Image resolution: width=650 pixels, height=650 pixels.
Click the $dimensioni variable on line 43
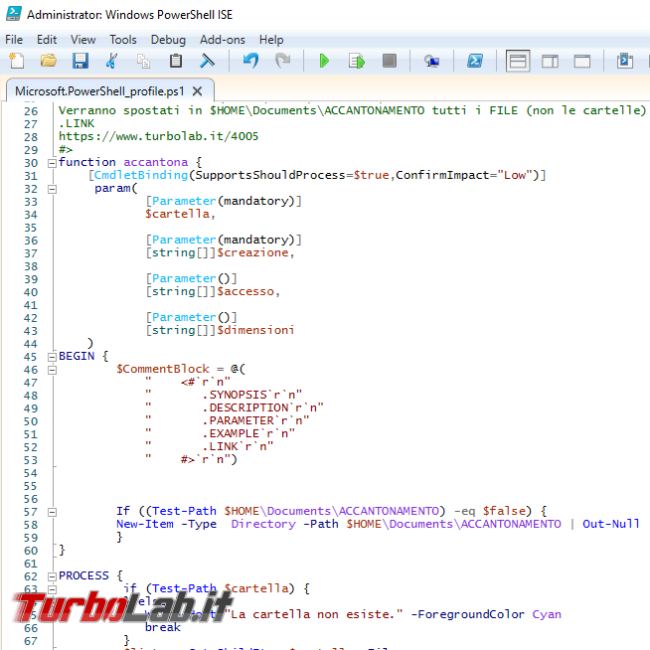(255, 330)
